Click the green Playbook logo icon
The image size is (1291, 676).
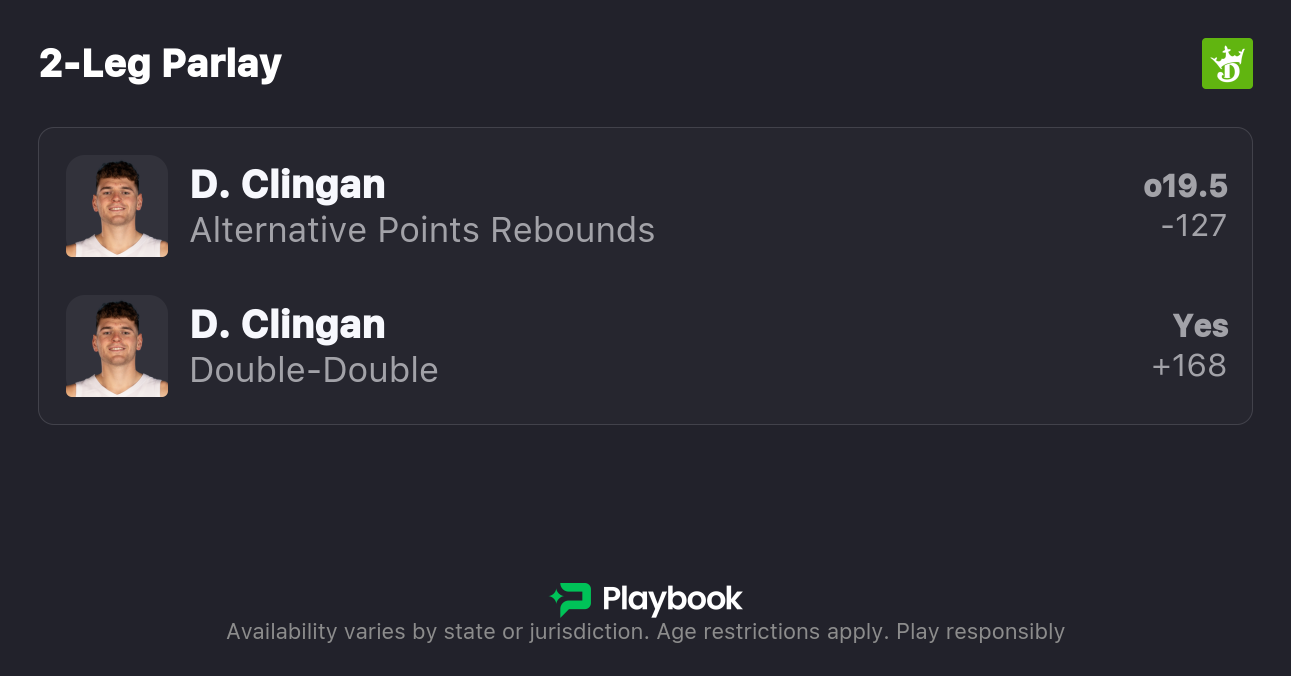click(573, 599)
